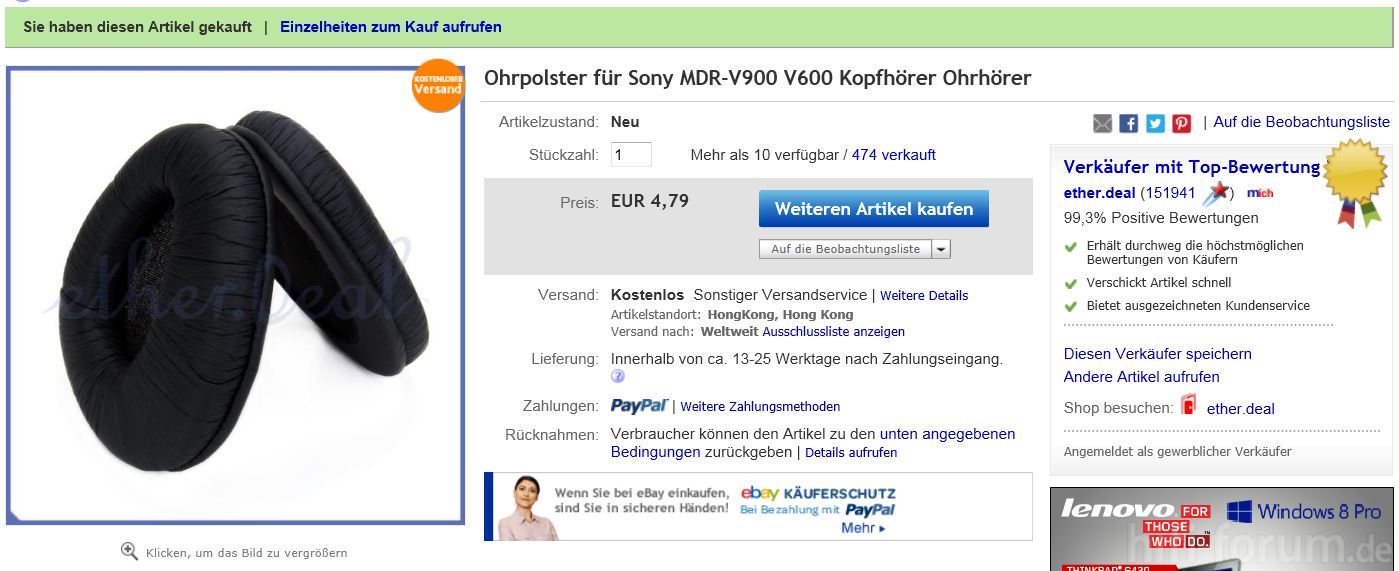Open 'Ausschlussliste anzeigen' link
This screenshot has width=1399, height=571.
pyautogui.click(x=833, y=331)
